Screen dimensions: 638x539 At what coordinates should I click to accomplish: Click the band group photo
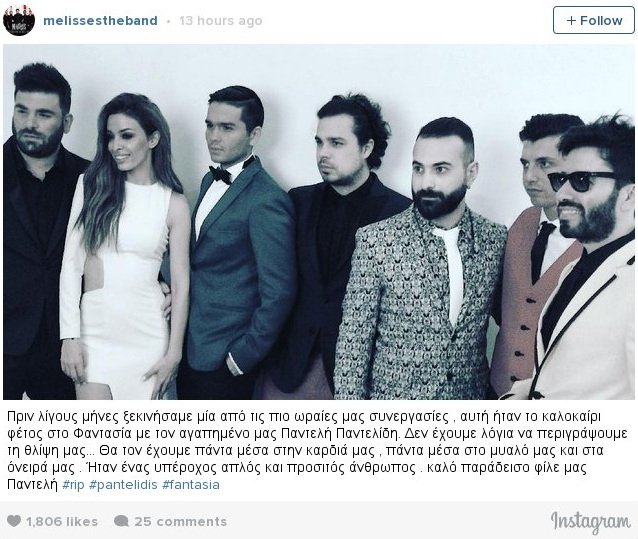pos(319,222)
